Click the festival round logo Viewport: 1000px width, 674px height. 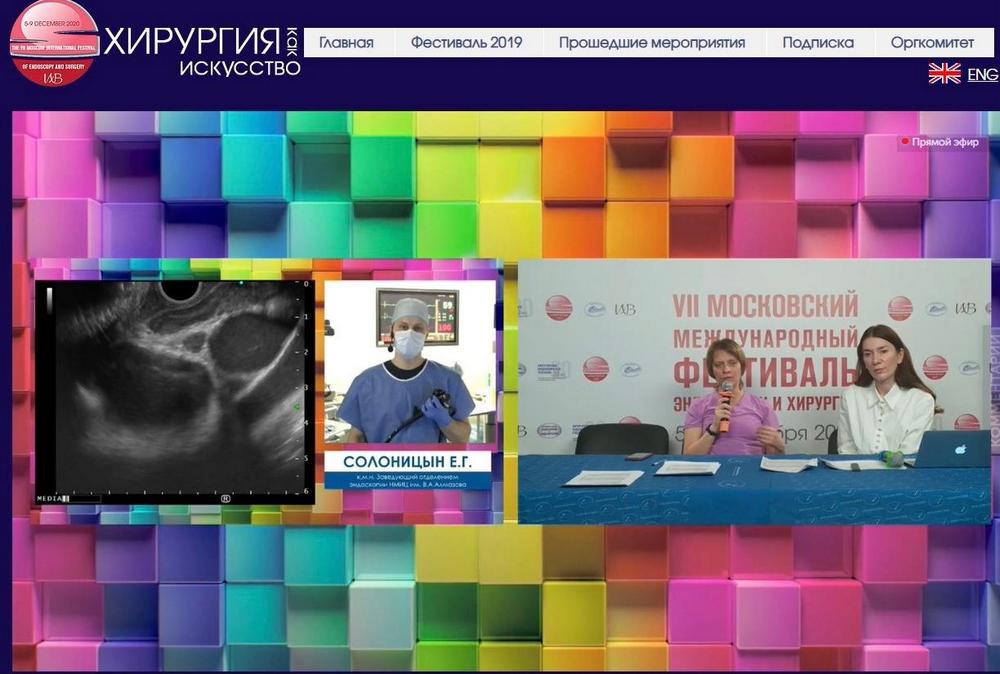click(x=53, y=44)
